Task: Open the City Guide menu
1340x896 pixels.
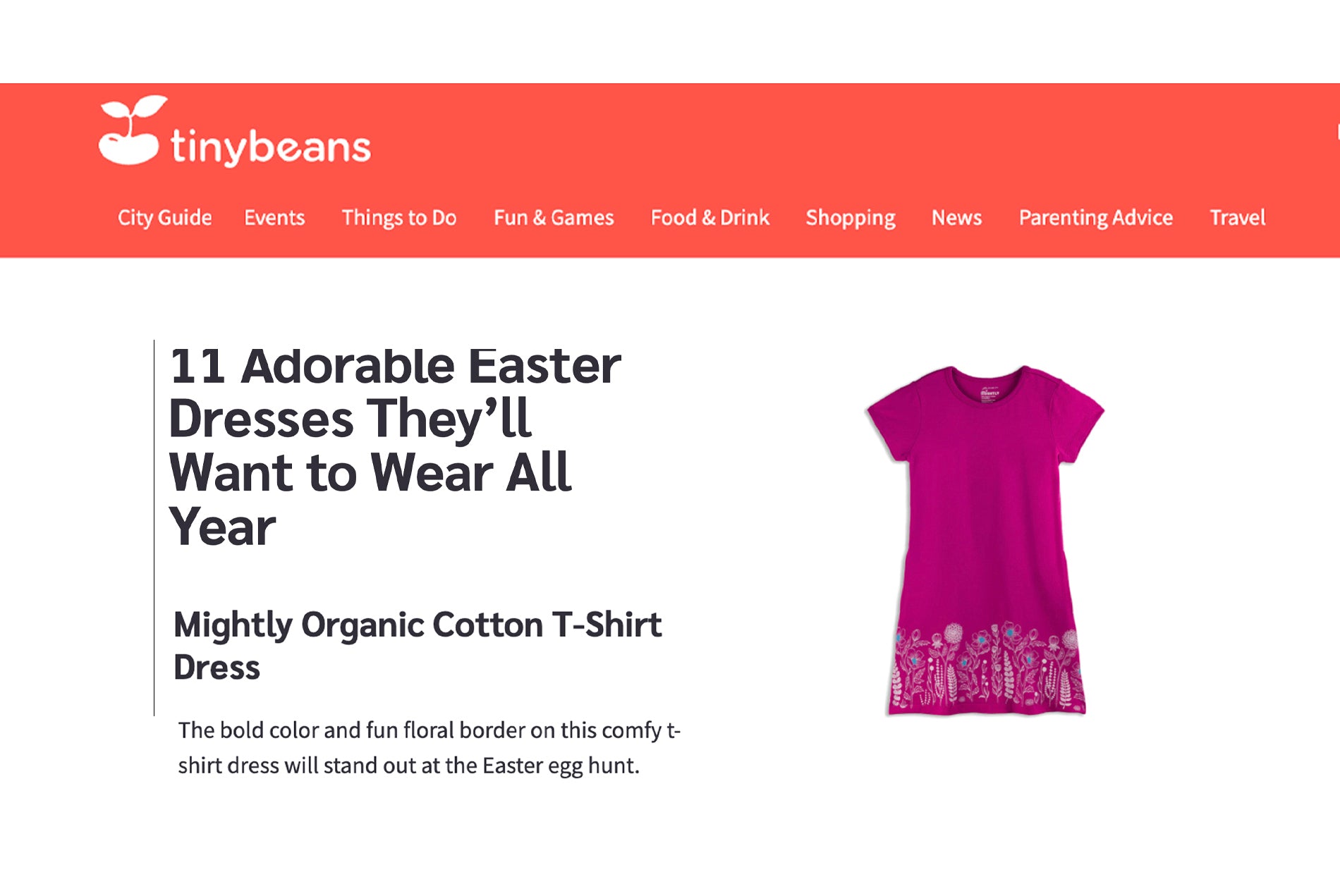Action: (x=164, y=217)
